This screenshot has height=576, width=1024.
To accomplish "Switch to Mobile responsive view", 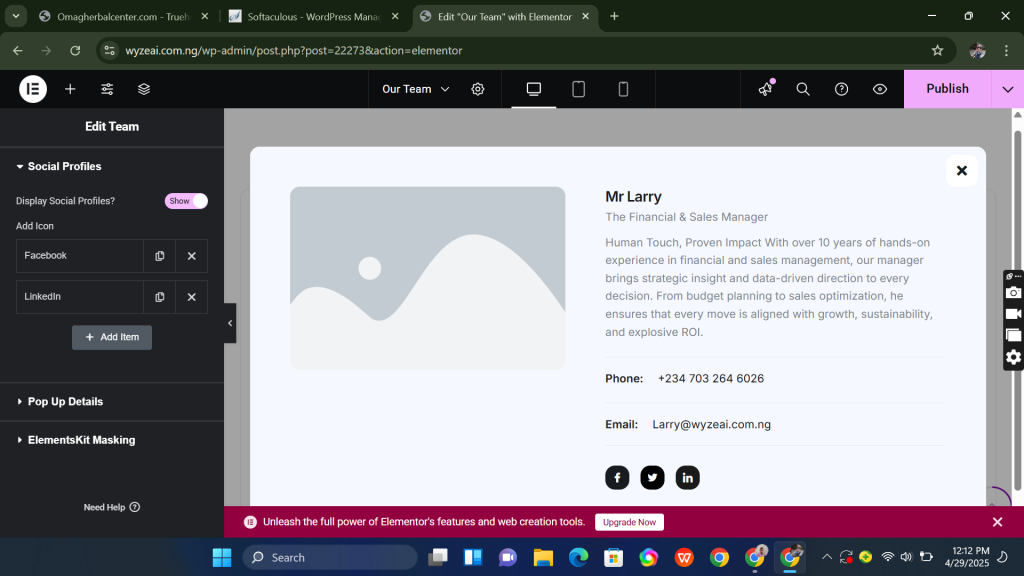I will pyautogui.click(x=623, y=89).
